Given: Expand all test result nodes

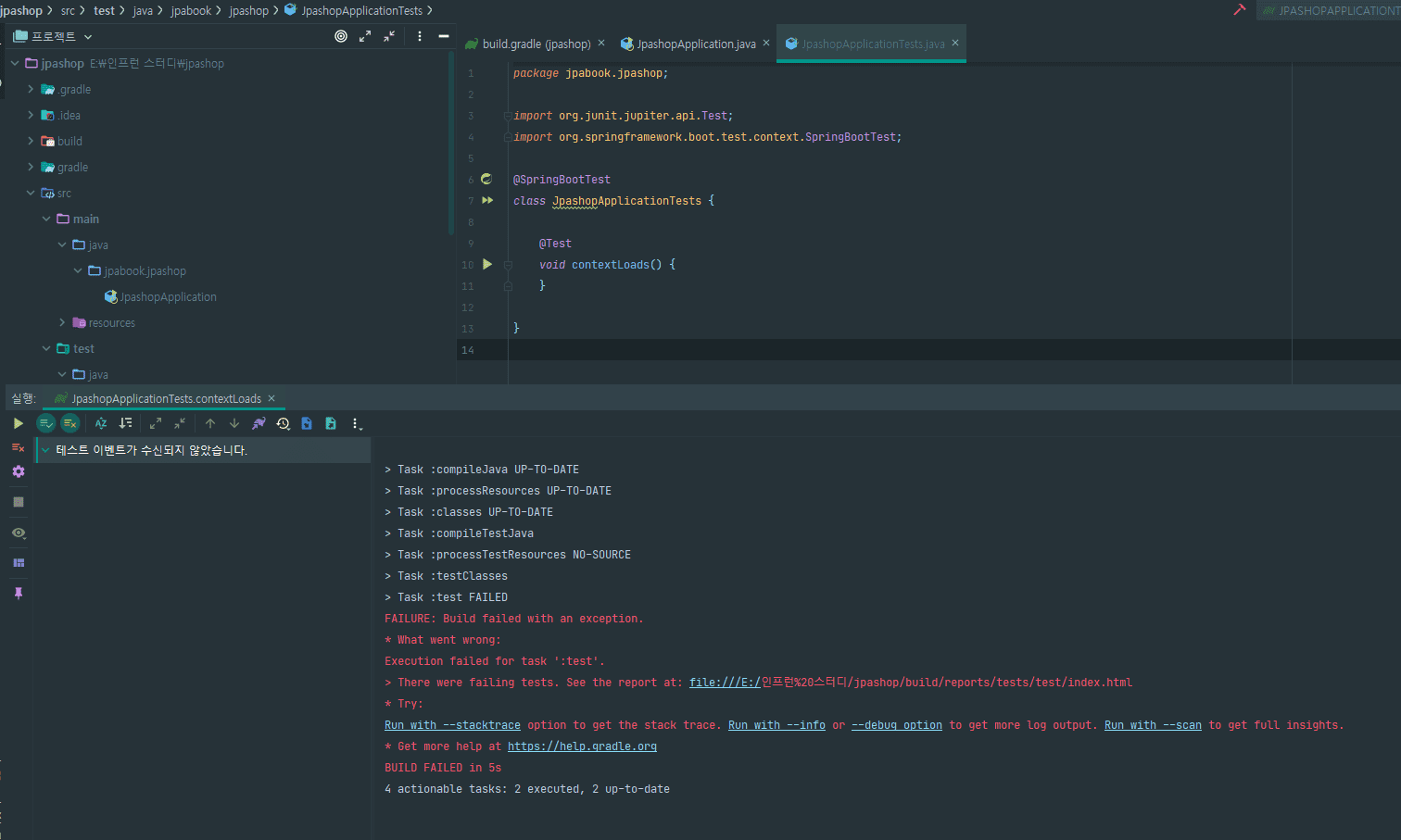Looking at the screenshot, I should click(156, 423).
